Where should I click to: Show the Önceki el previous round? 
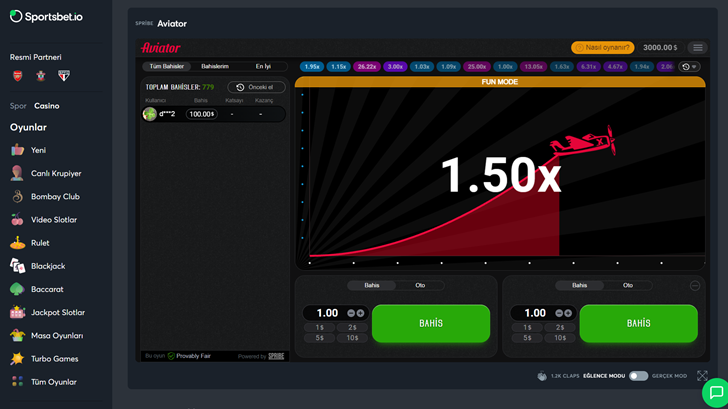tap(256, 87)
